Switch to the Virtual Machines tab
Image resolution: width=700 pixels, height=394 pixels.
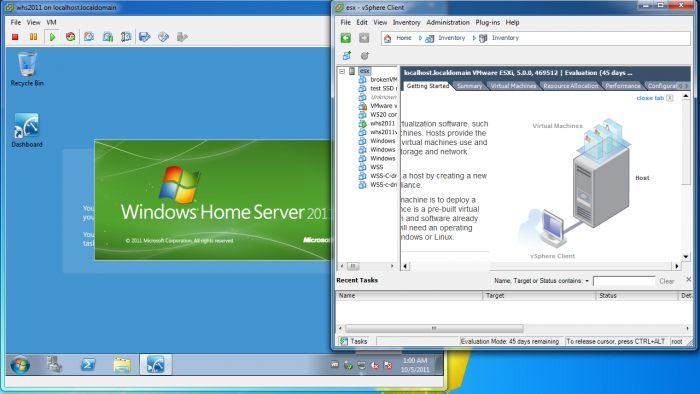tap(513, 86)
